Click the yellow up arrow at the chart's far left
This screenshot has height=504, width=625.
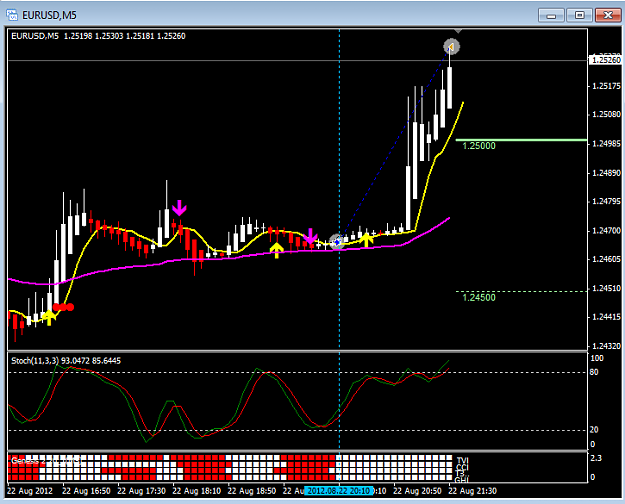coord(49,318)
